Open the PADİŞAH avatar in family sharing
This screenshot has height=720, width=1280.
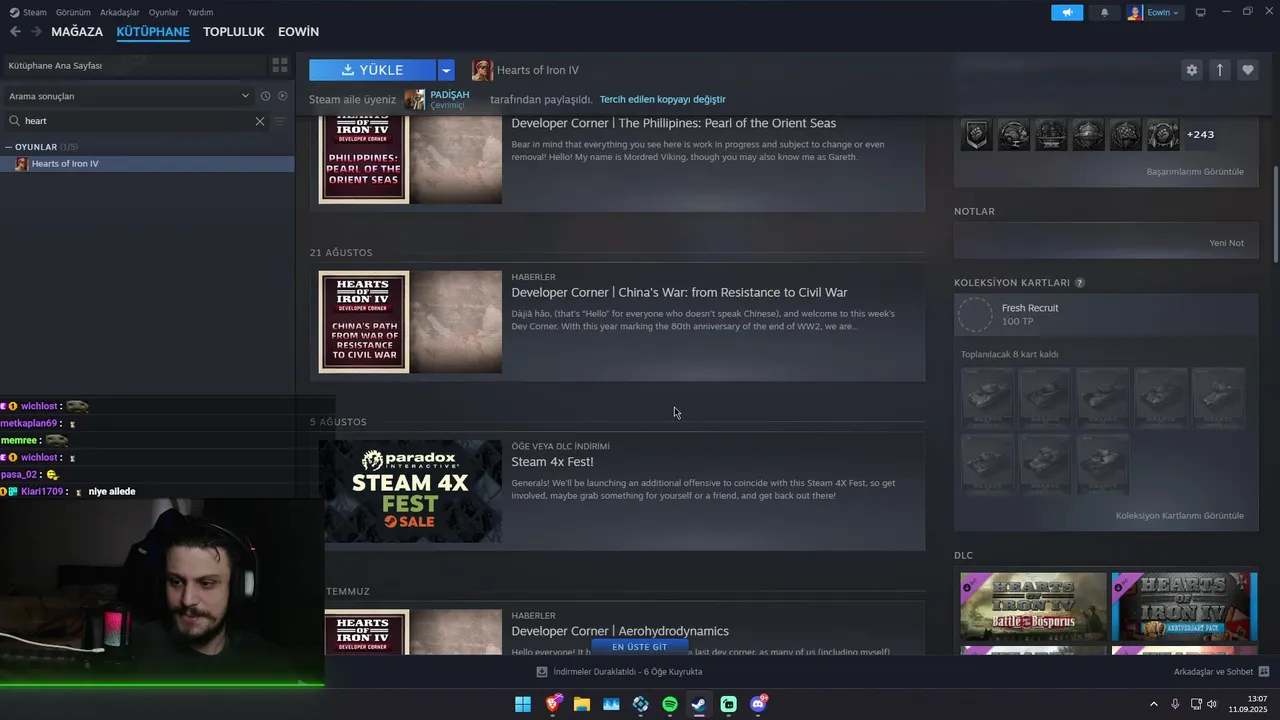[x=415, y=99]
